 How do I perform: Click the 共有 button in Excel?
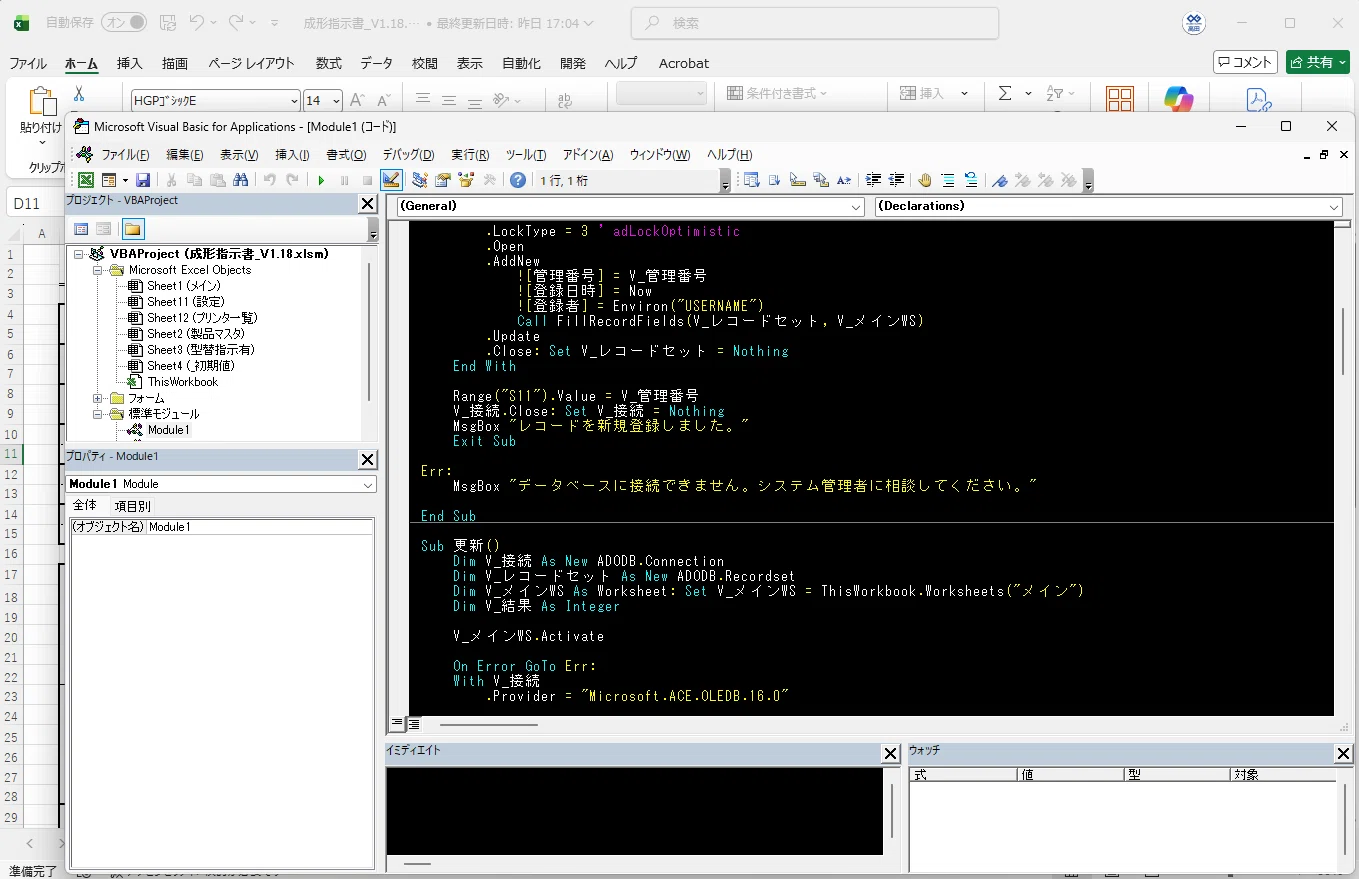click(x=1318, y=62)
